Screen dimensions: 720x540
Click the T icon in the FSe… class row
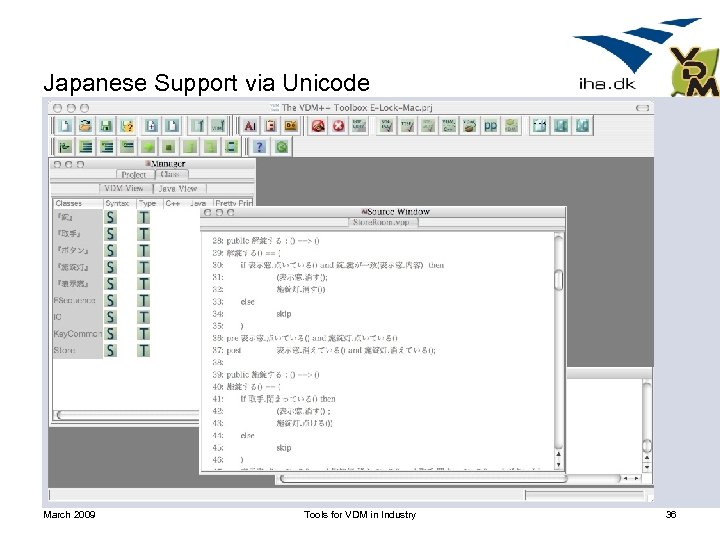click(144, 300)
